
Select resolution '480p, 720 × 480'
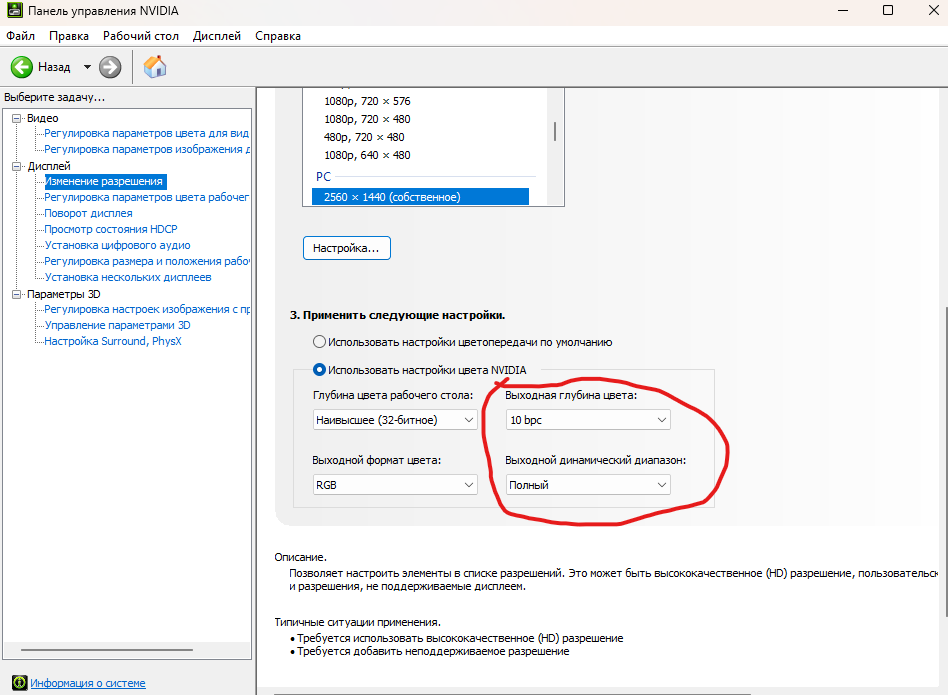(364, 137)
